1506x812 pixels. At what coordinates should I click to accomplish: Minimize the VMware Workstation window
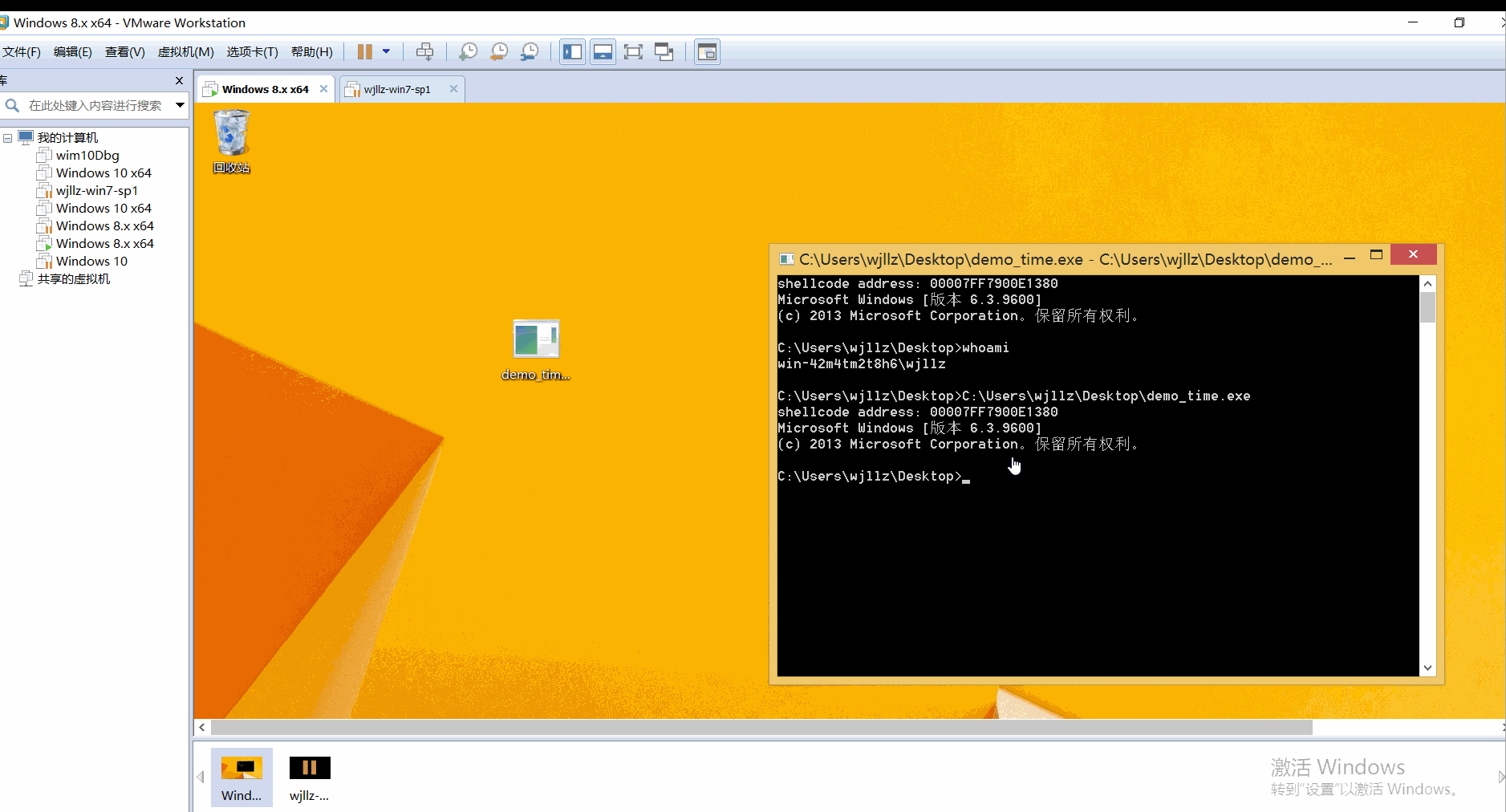pos(1413,22)
